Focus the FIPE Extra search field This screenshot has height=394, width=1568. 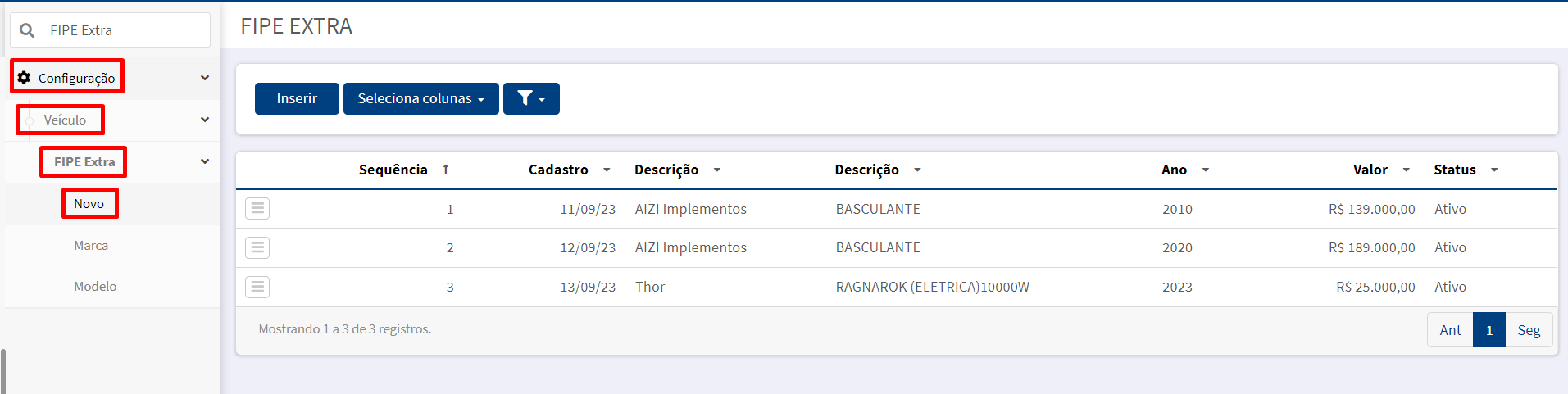pyautogui.click(x=110, y=30)
